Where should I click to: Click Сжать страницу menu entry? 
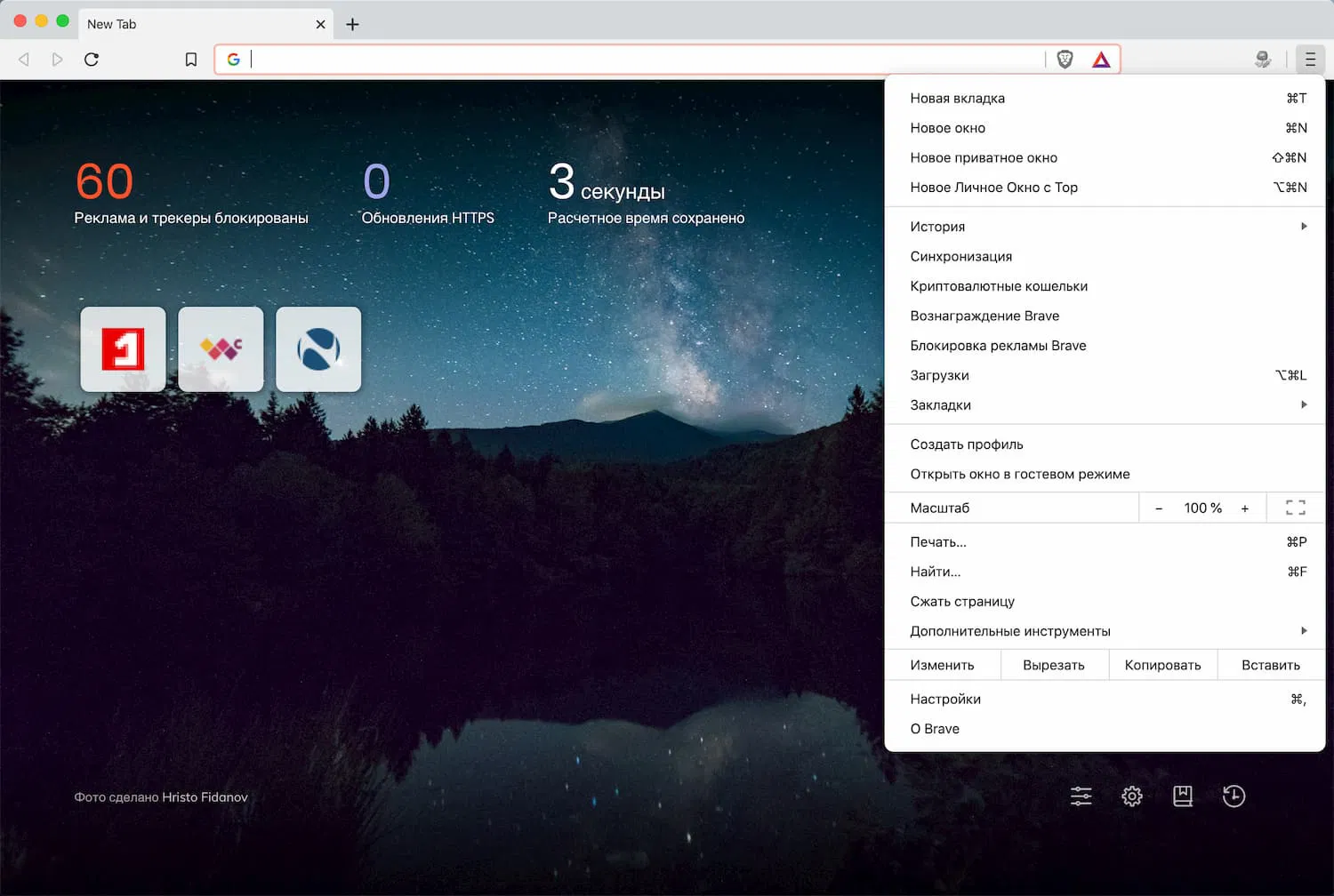962,602
